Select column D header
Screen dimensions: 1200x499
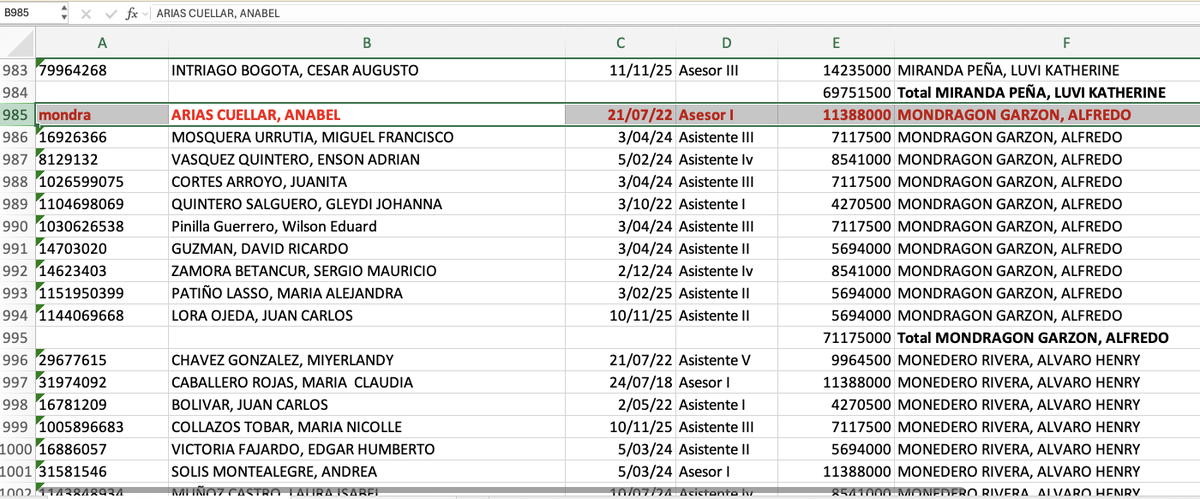726,43
